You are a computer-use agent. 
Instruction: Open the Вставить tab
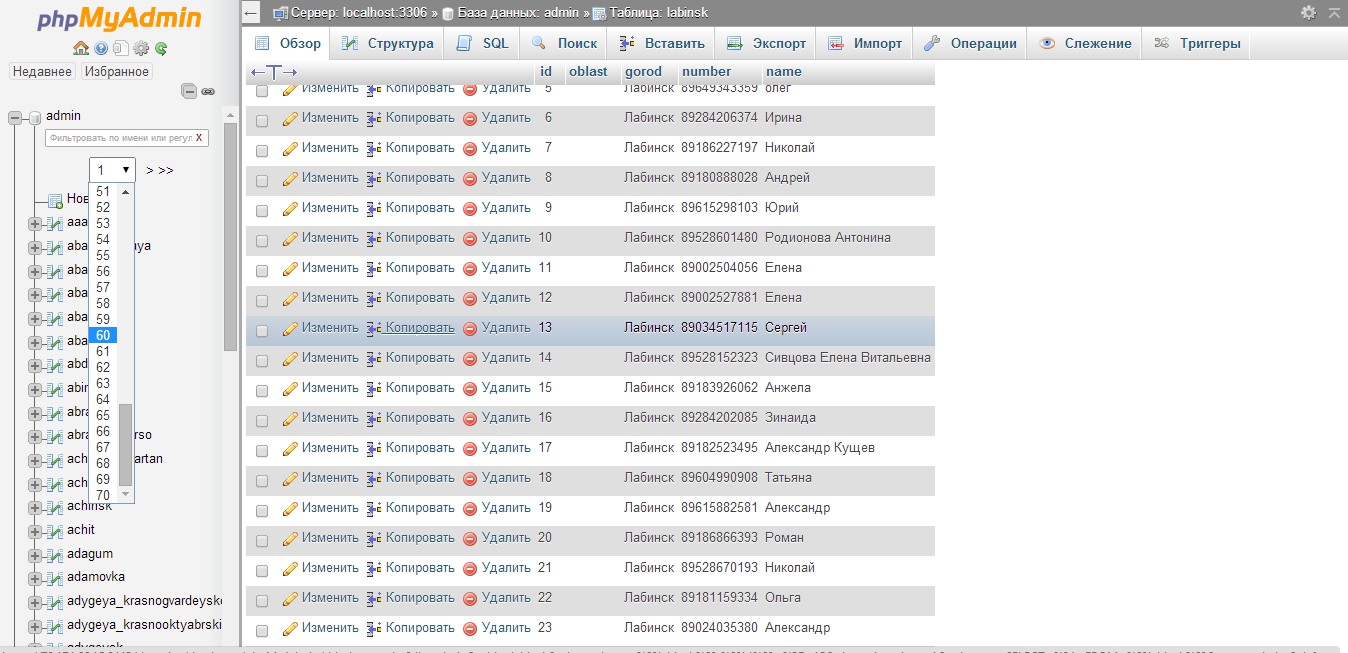click(x=662, y=43)
